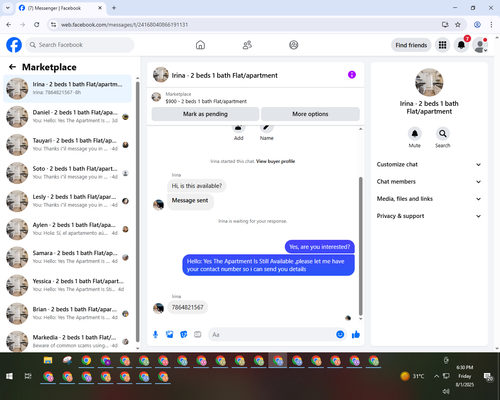Open the Windows Start menu
The height and width of the screenshot is (400, 500).
click(x=9, y=376)
